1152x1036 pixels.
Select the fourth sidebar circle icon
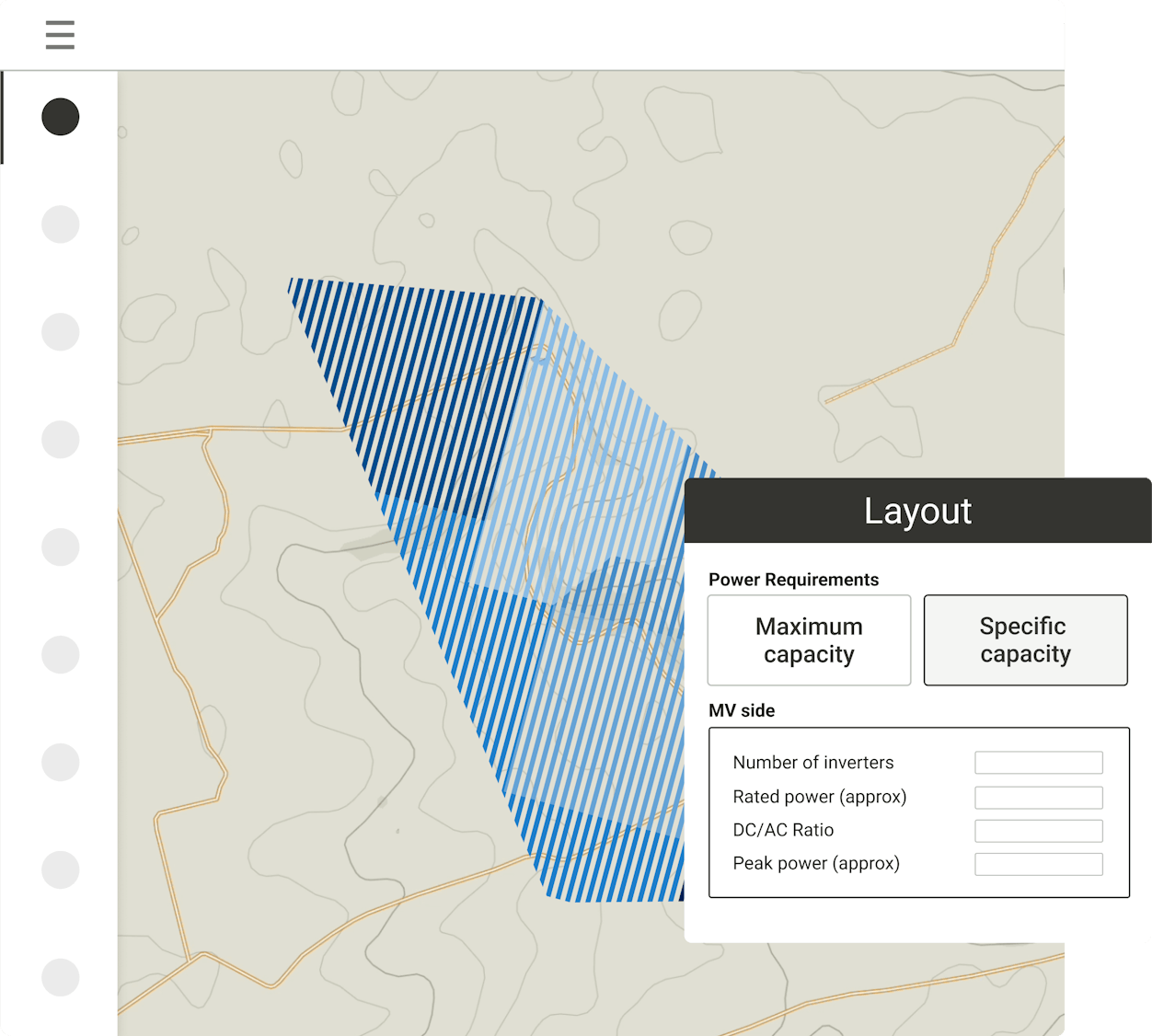(61, 440)
